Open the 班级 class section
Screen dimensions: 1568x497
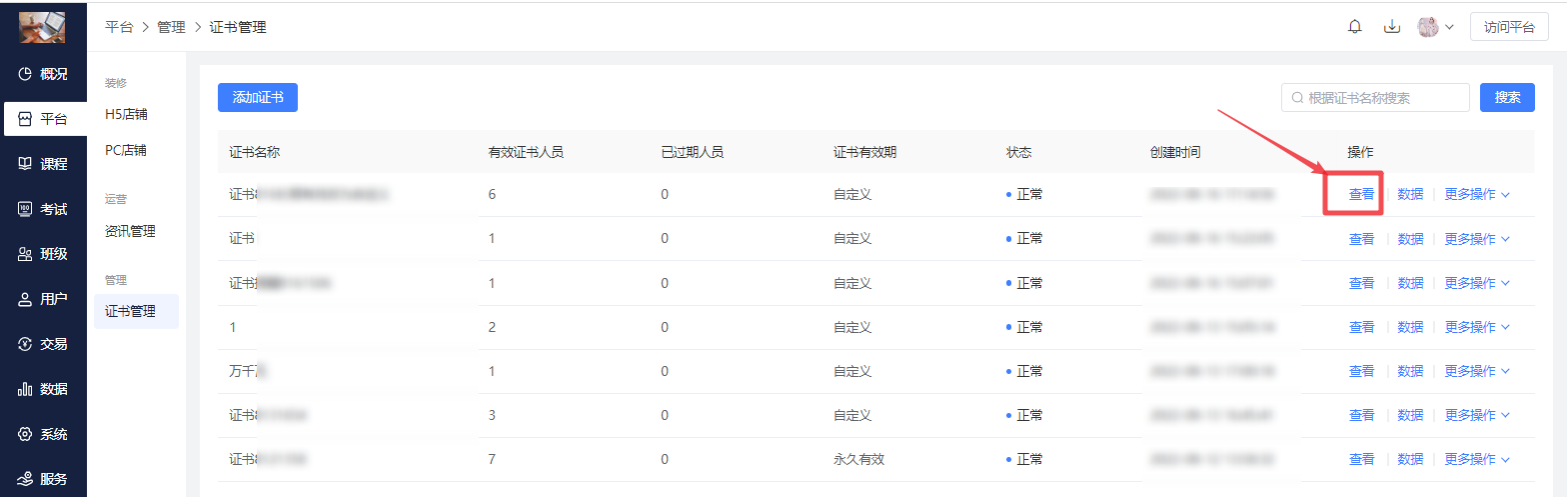(43, 254)
